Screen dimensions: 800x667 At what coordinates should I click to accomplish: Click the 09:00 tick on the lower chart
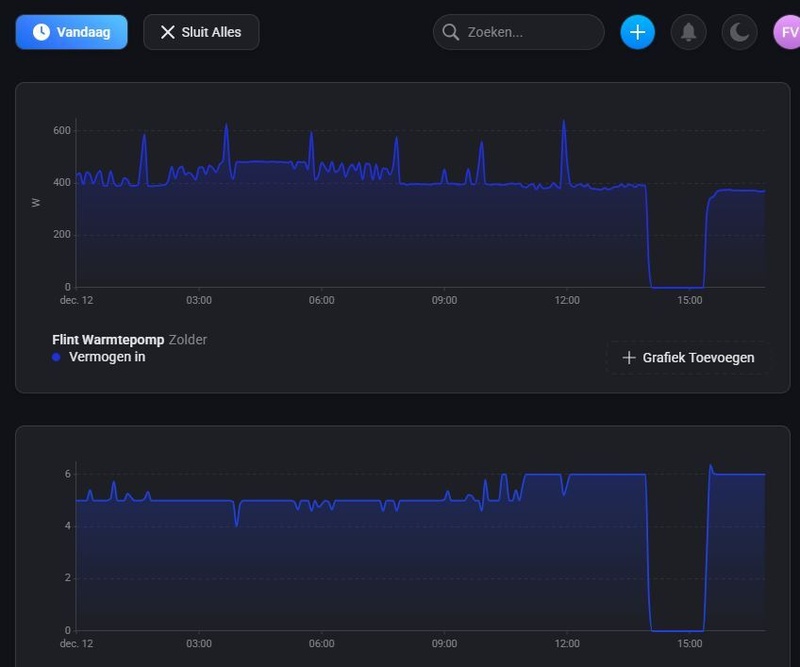point(444,643)
